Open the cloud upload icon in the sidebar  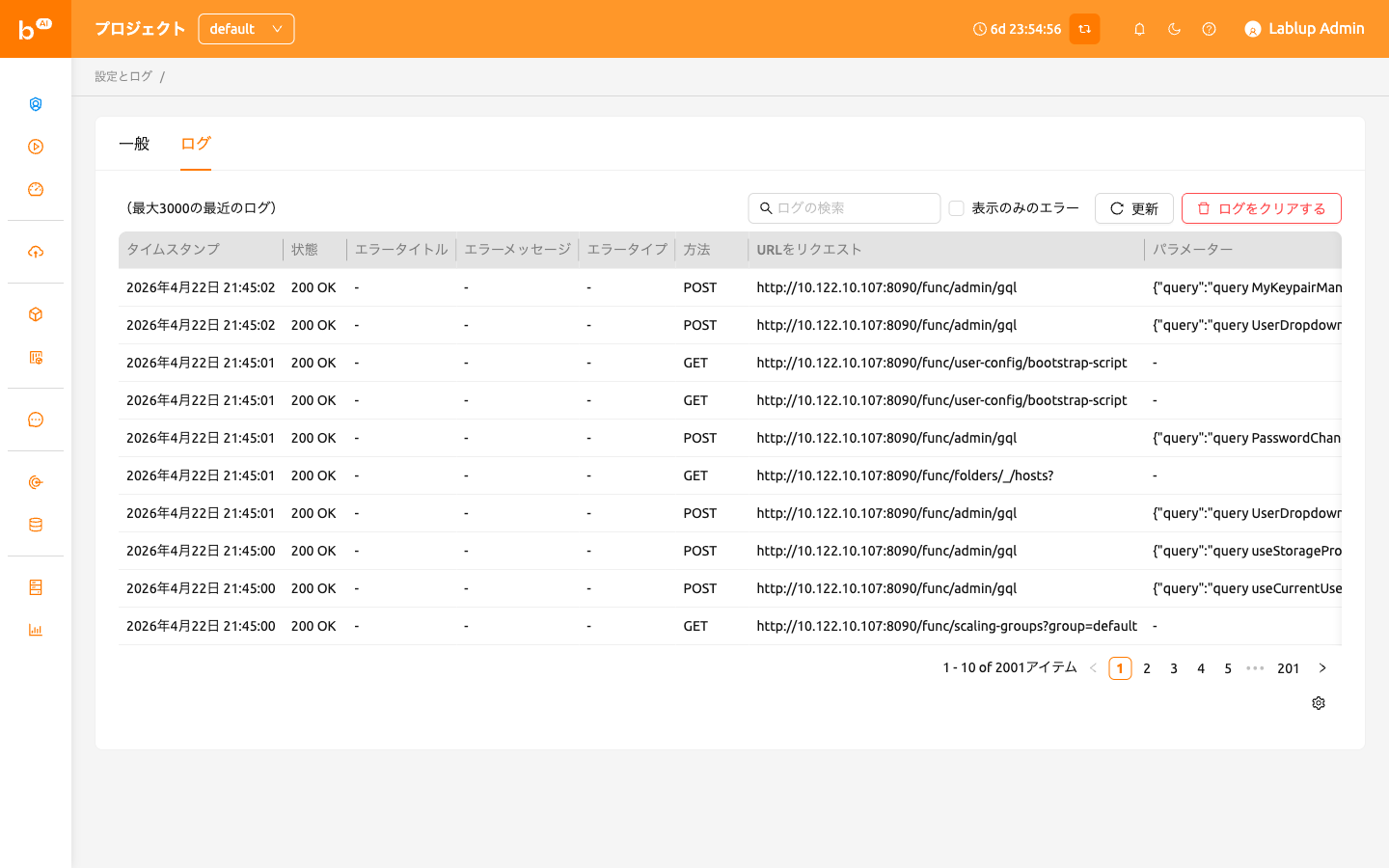(36, 252)
